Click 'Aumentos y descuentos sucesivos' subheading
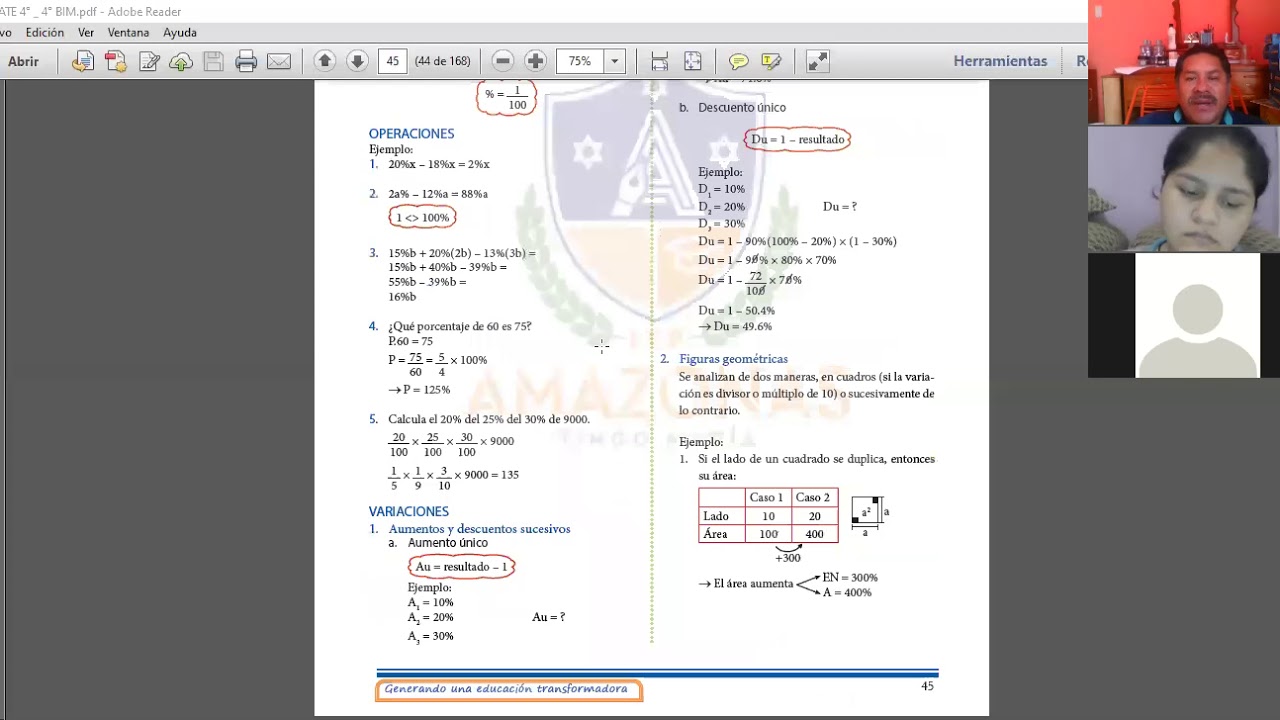 tap(479, 528)
